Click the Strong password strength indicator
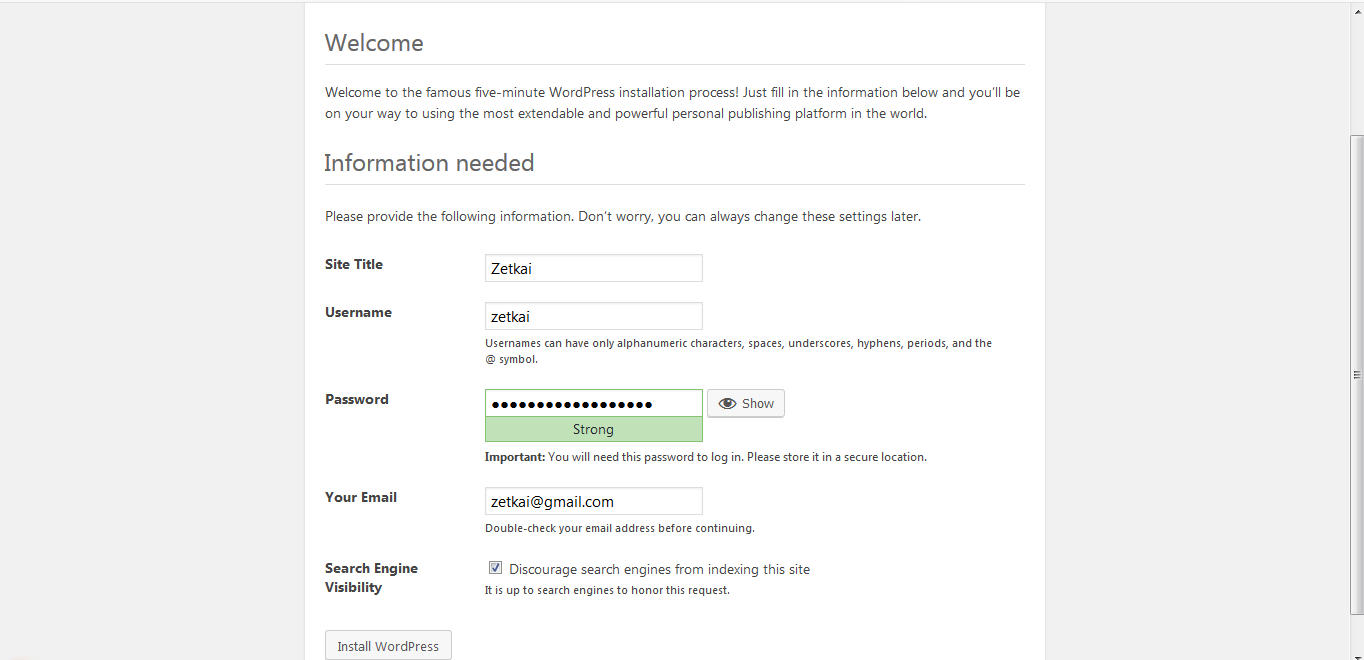 (x=594, y=429)
